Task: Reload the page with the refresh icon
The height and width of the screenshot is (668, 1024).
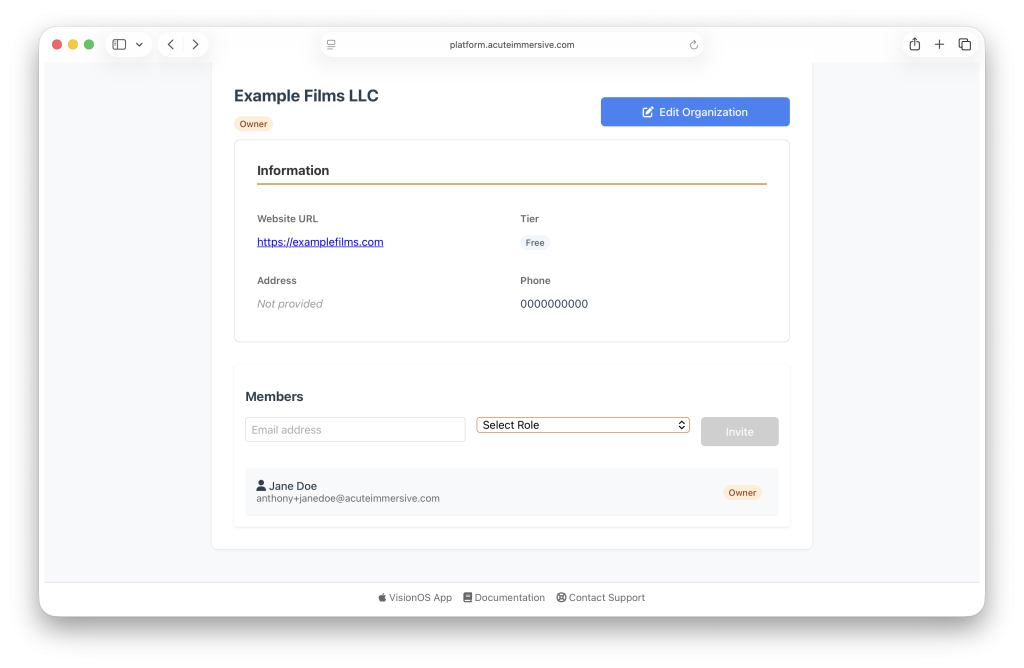Action: [694, 45]
